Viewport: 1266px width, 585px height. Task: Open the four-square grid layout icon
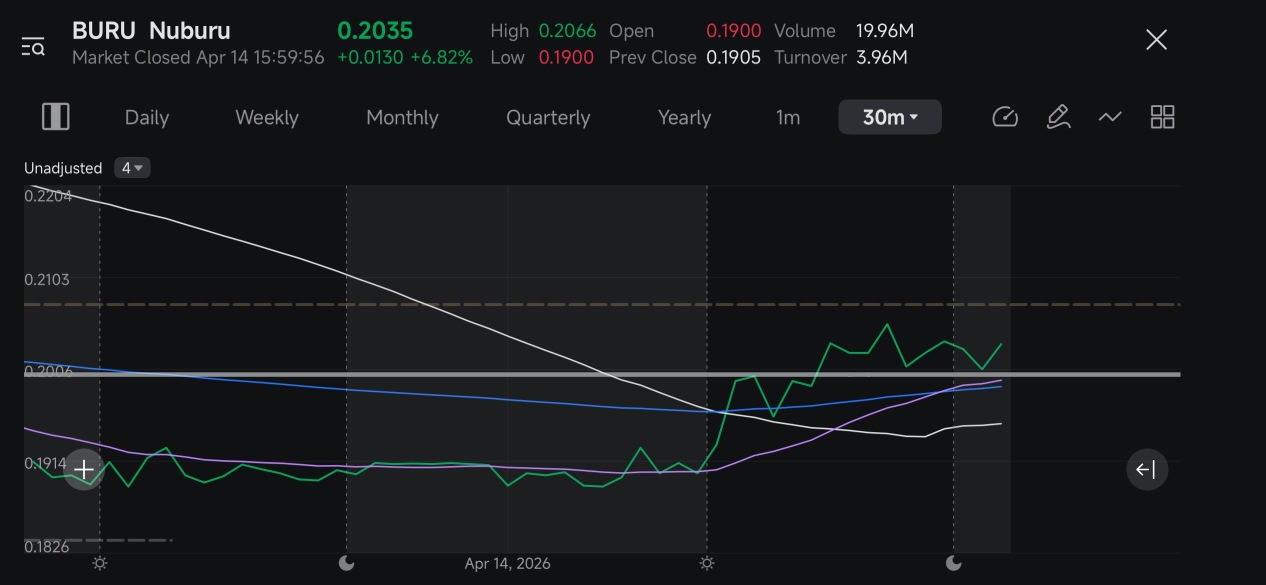(1162, 117)
